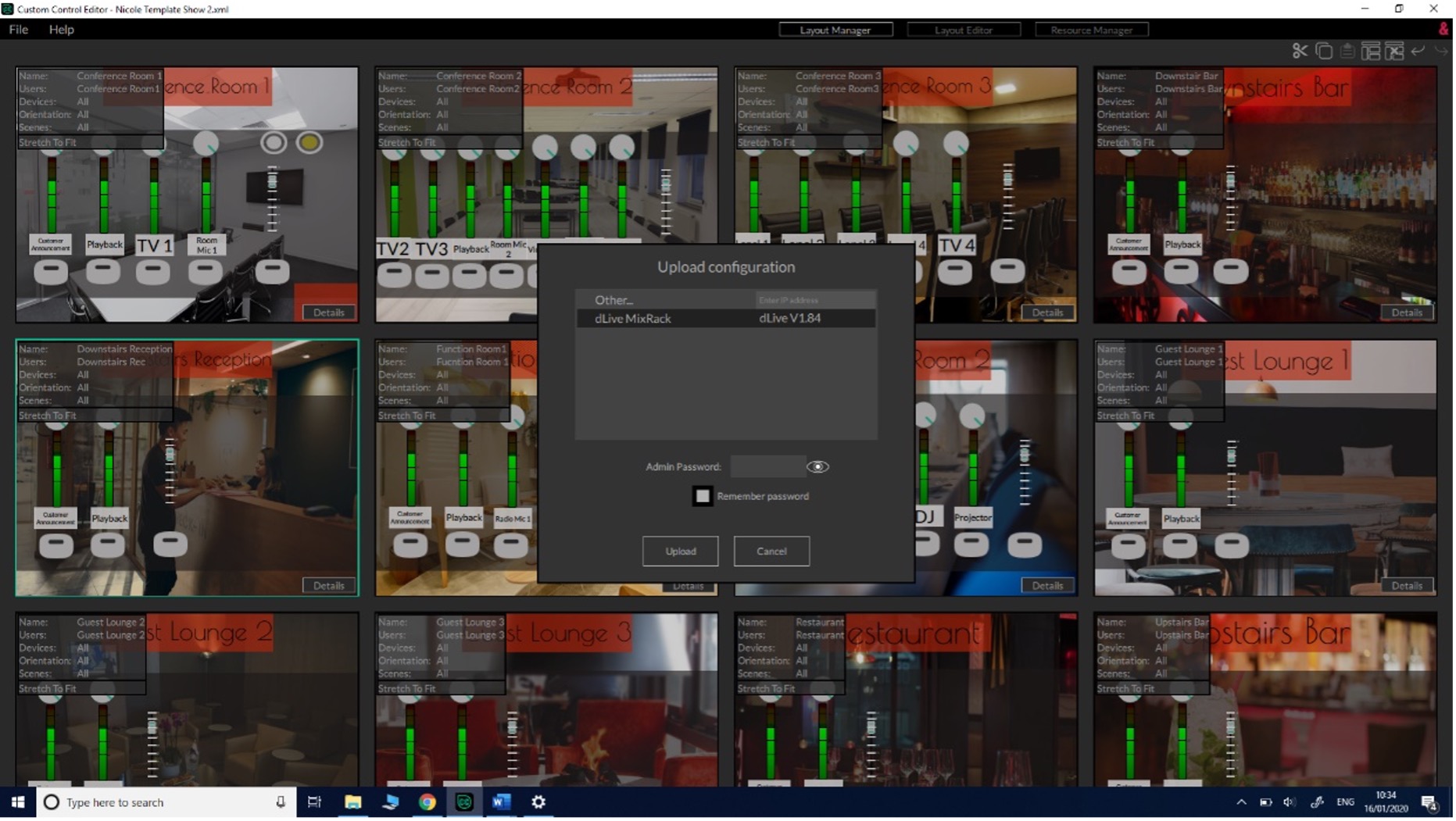This screenshot has height=821, width=1456.
Task: Open Task View from the taskbar
Action: 315,804
